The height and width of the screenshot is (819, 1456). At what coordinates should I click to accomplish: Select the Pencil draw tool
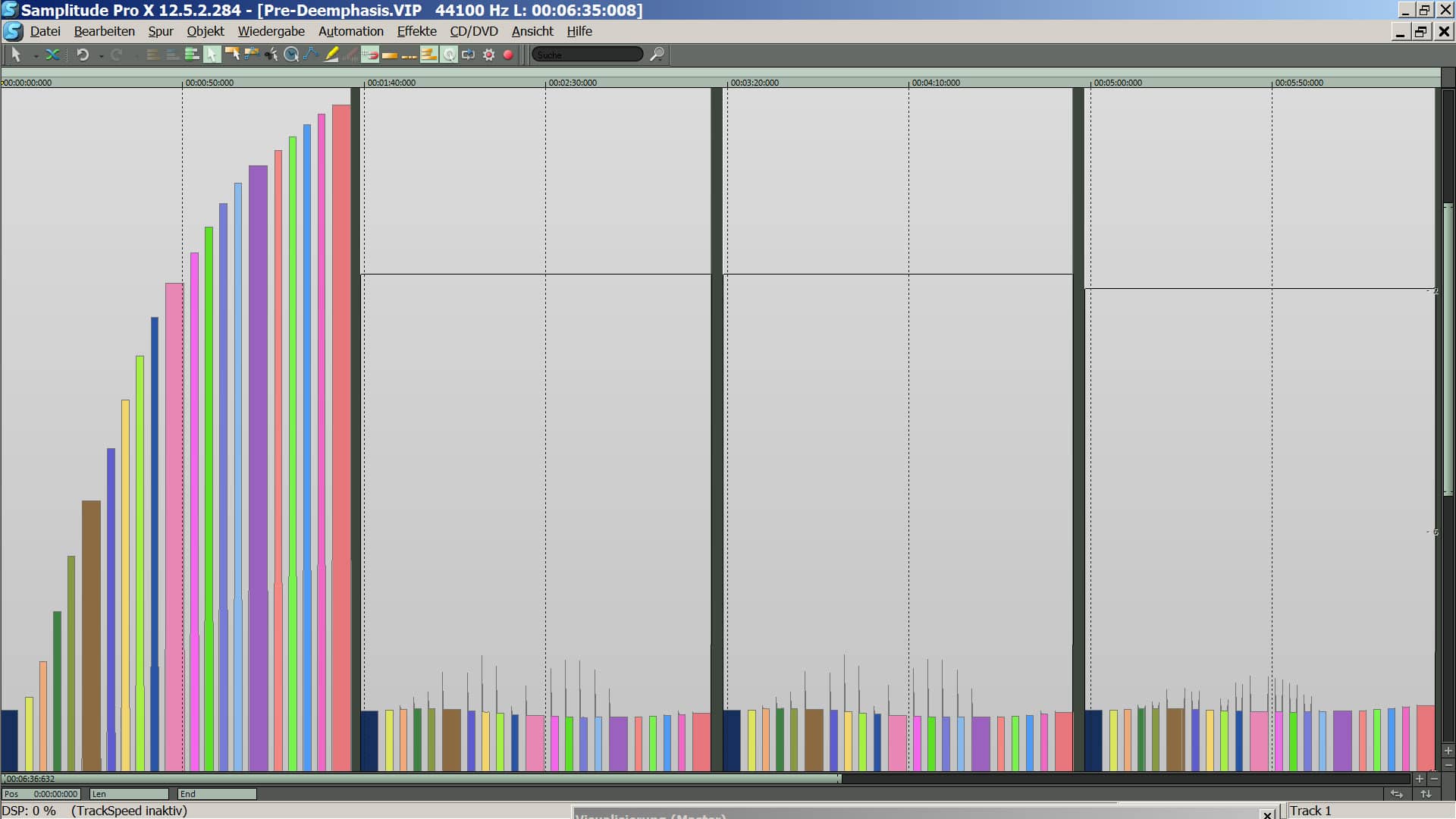pos(331,55)
